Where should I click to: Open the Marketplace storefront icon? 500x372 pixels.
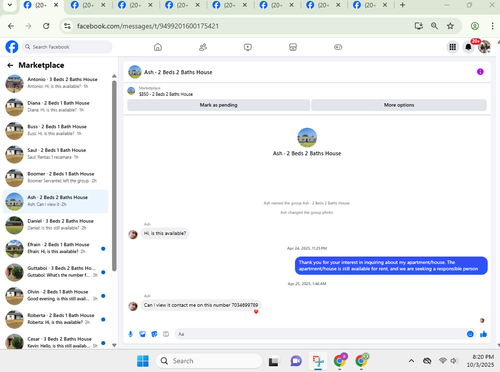pyautogui.click(x=293, y=47)
